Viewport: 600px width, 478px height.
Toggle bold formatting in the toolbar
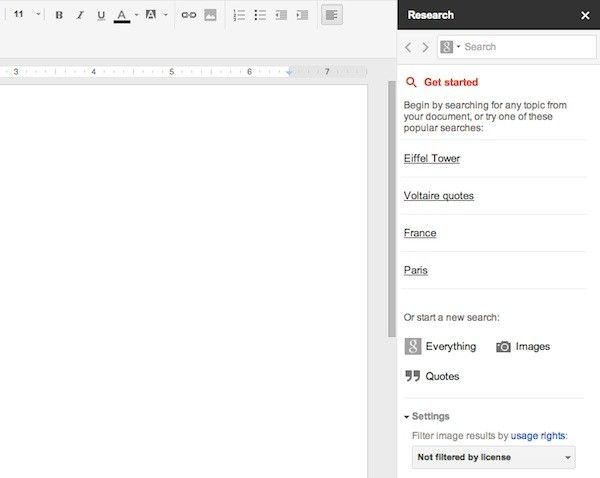59,15
